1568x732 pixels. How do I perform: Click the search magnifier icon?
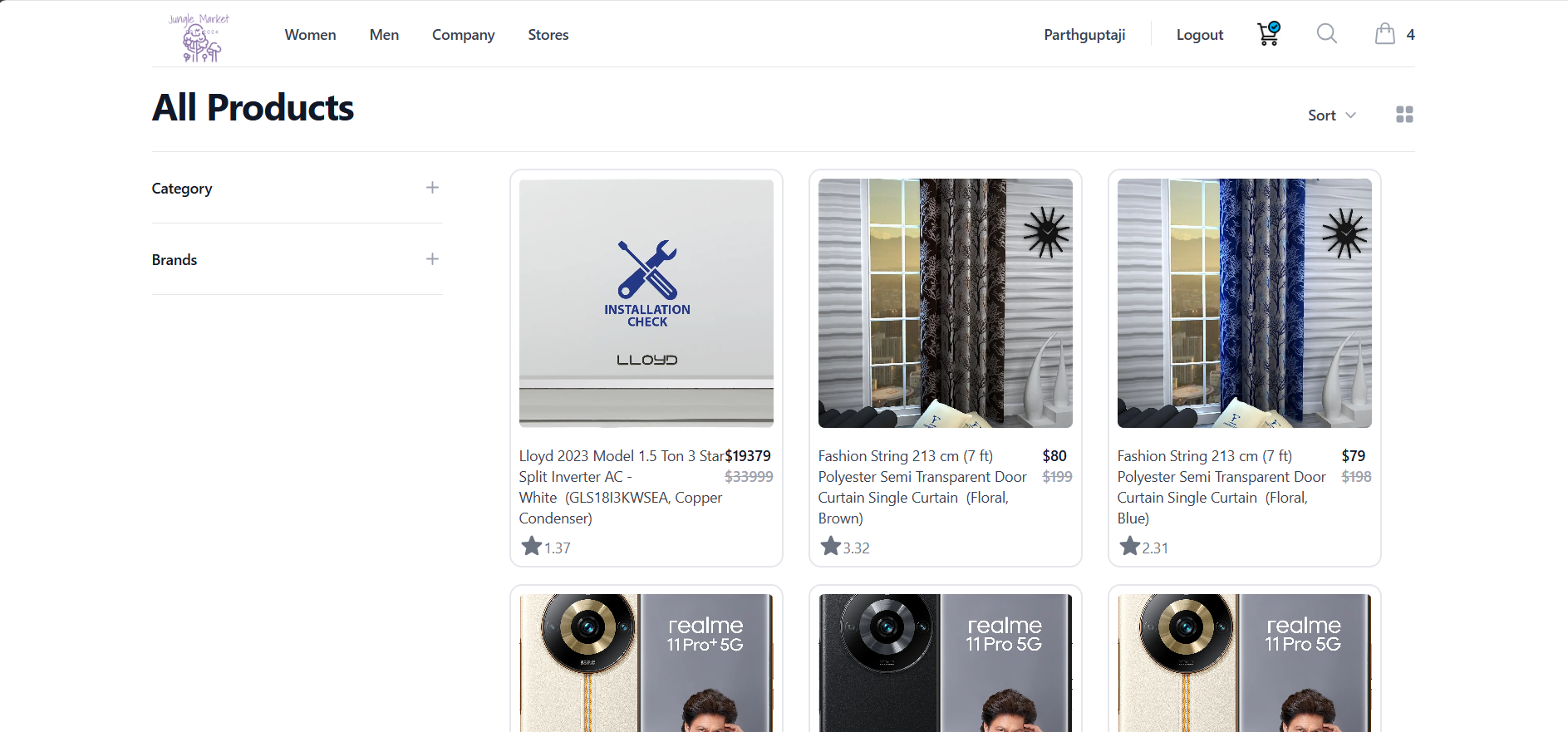1327,34
